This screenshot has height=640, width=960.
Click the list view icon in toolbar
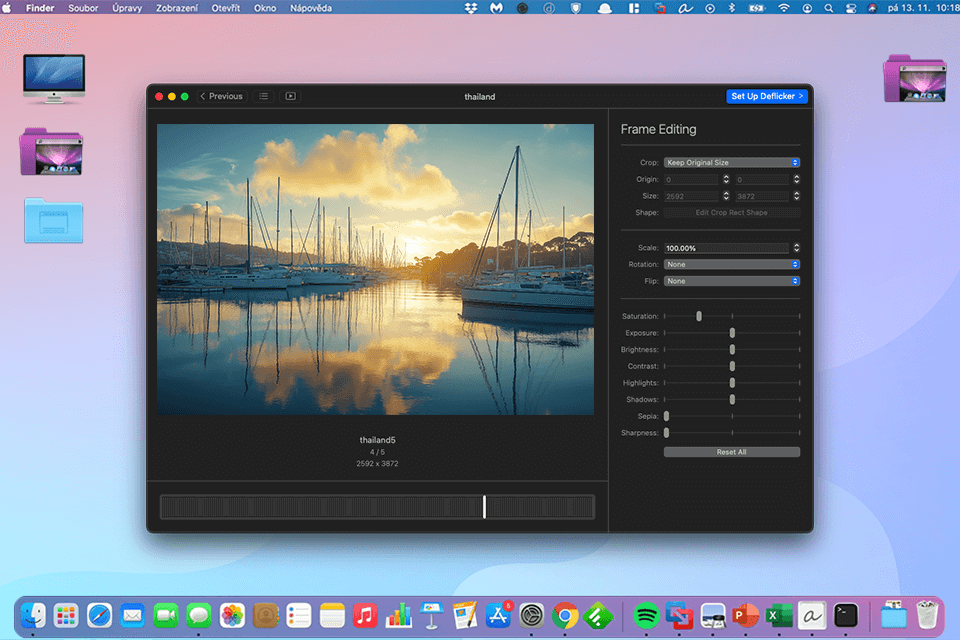[263, 96]
